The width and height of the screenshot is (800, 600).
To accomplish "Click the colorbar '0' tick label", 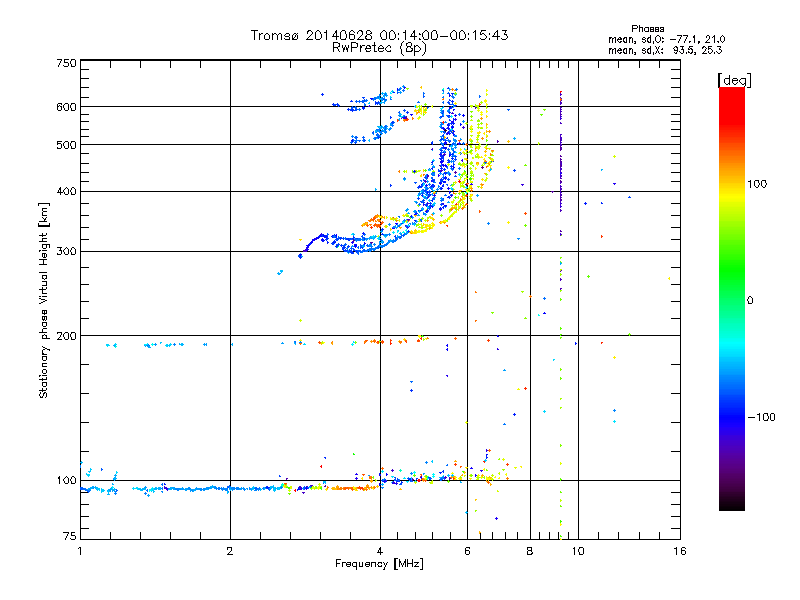I will (x=750, y=300).
